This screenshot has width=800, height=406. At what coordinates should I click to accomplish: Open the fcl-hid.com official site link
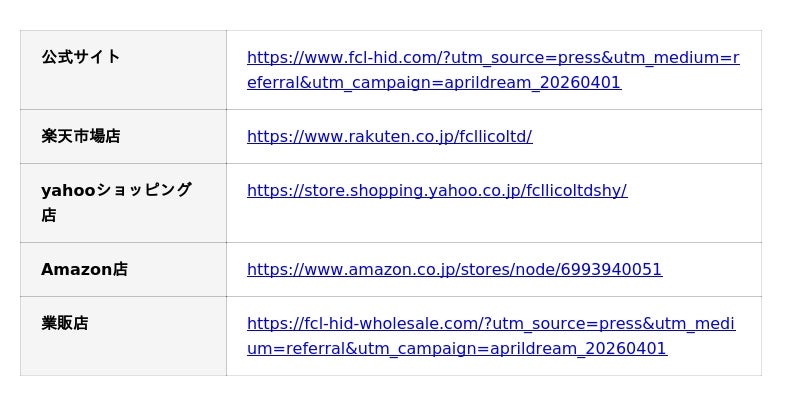click(x=492, y=58)
